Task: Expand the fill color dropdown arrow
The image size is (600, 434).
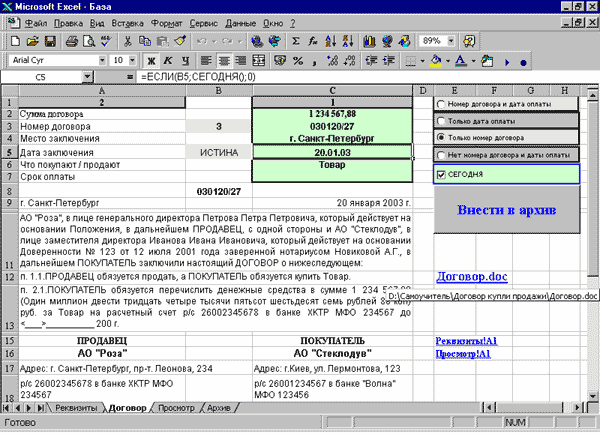Action: pos(448,61)
